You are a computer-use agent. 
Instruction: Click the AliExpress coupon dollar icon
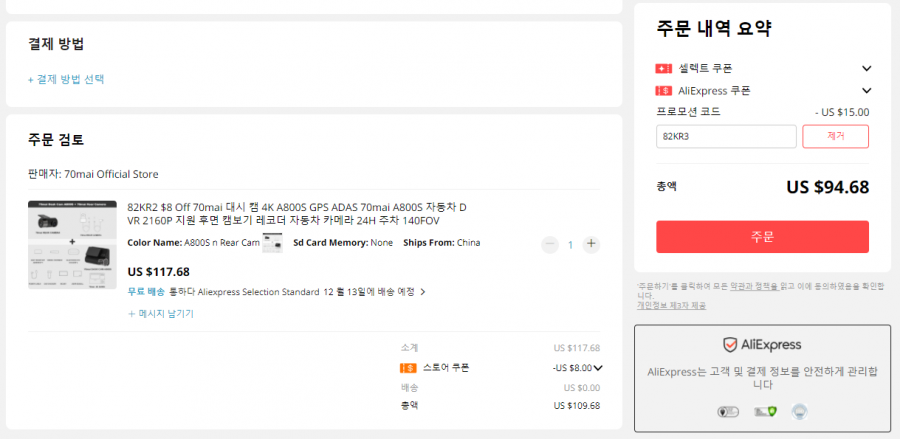(664, 91)
